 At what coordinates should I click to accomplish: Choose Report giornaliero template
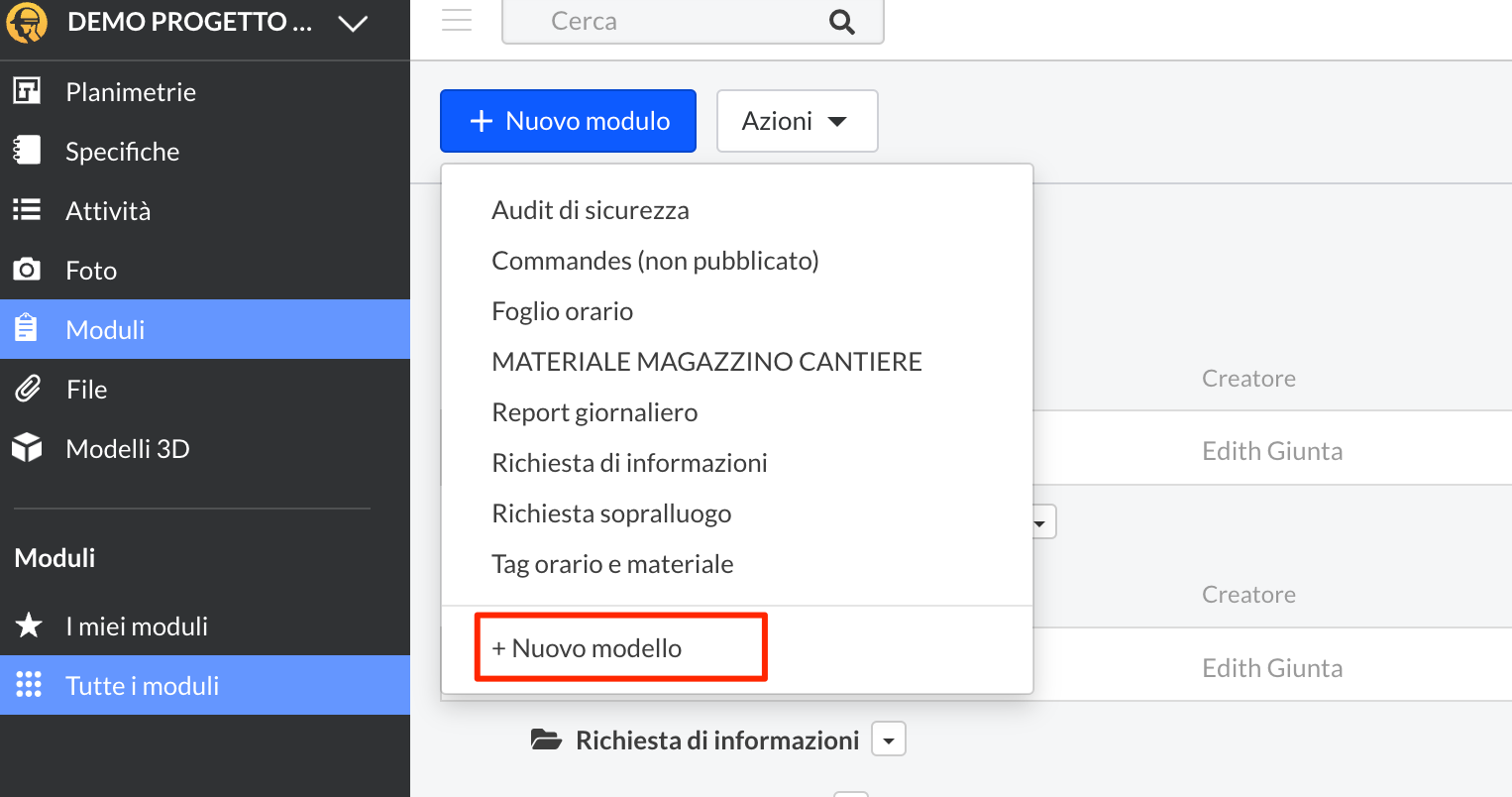click(594, 412)
